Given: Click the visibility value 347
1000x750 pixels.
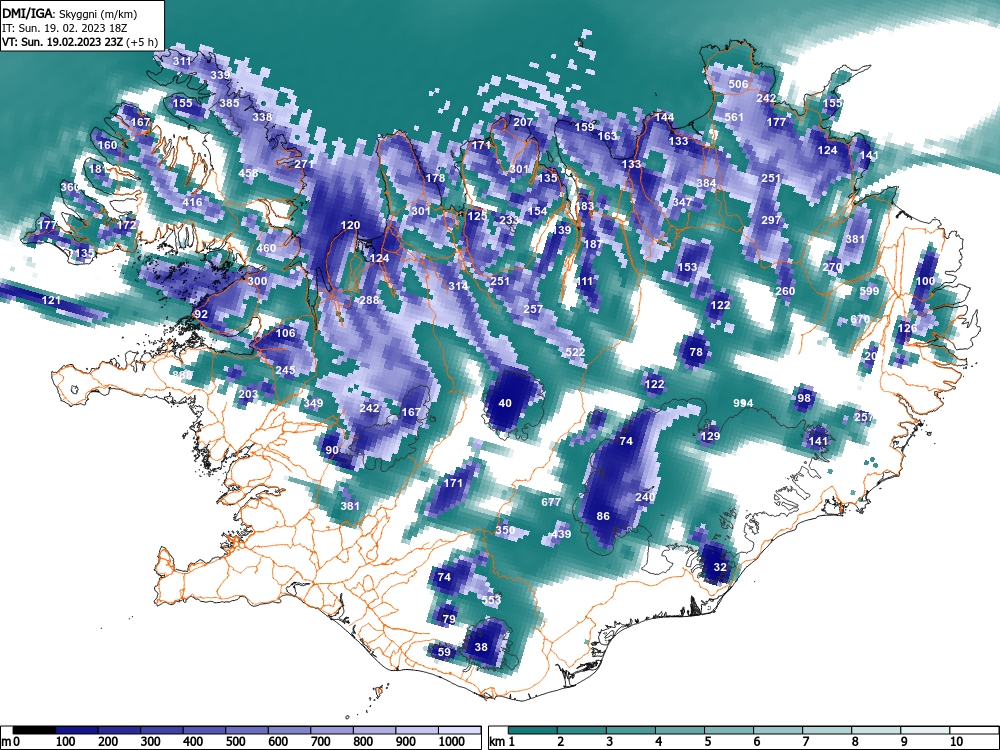Looking at the screenshot, I should pyautogui.click(x=682, y=202).
